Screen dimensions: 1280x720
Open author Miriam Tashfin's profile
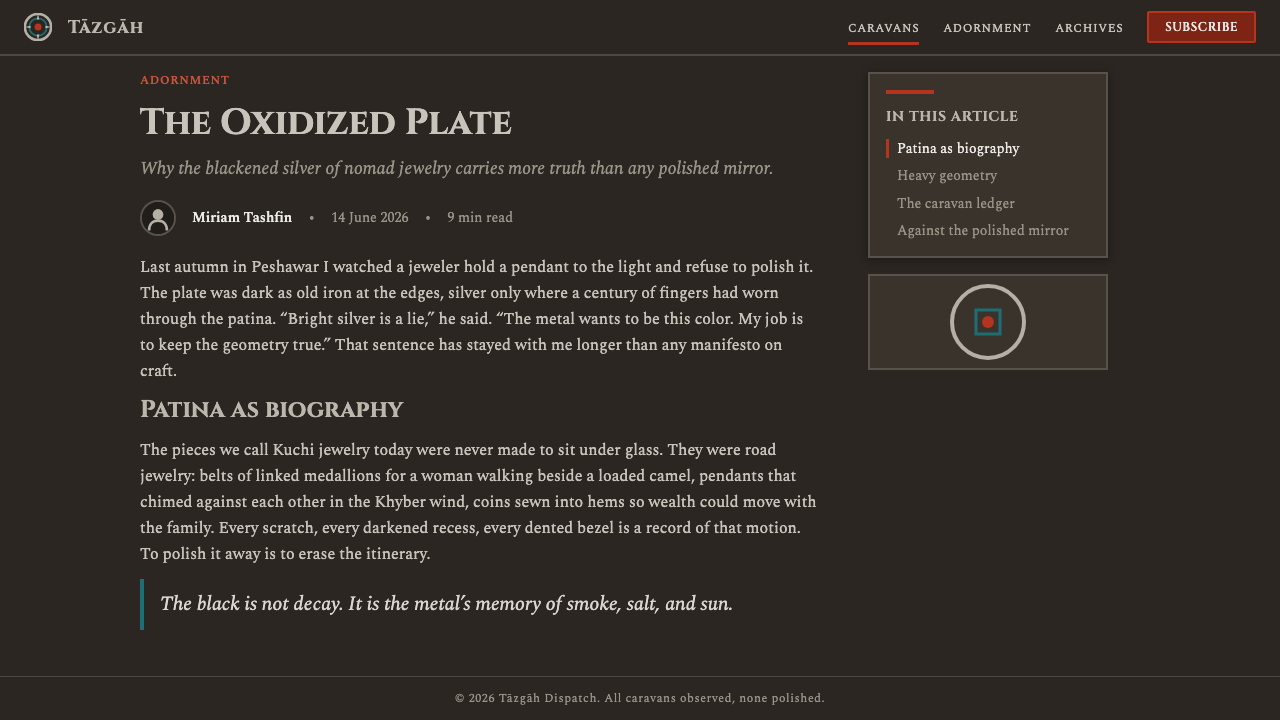[242, 218]
